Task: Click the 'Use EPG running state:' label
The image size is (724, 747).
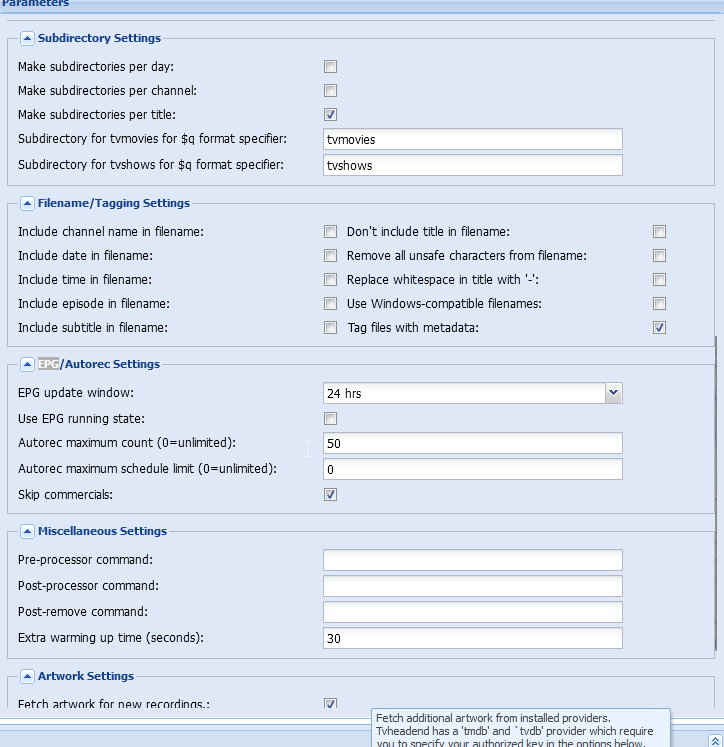Action: (81, 419)
